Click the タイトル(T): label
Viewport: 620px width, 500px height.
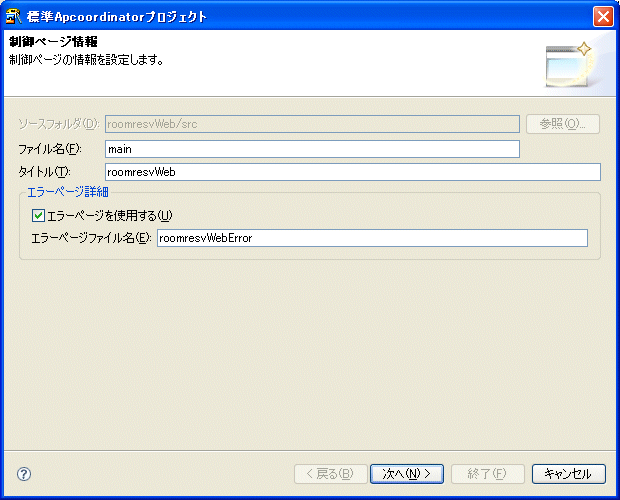pos(44,172)
